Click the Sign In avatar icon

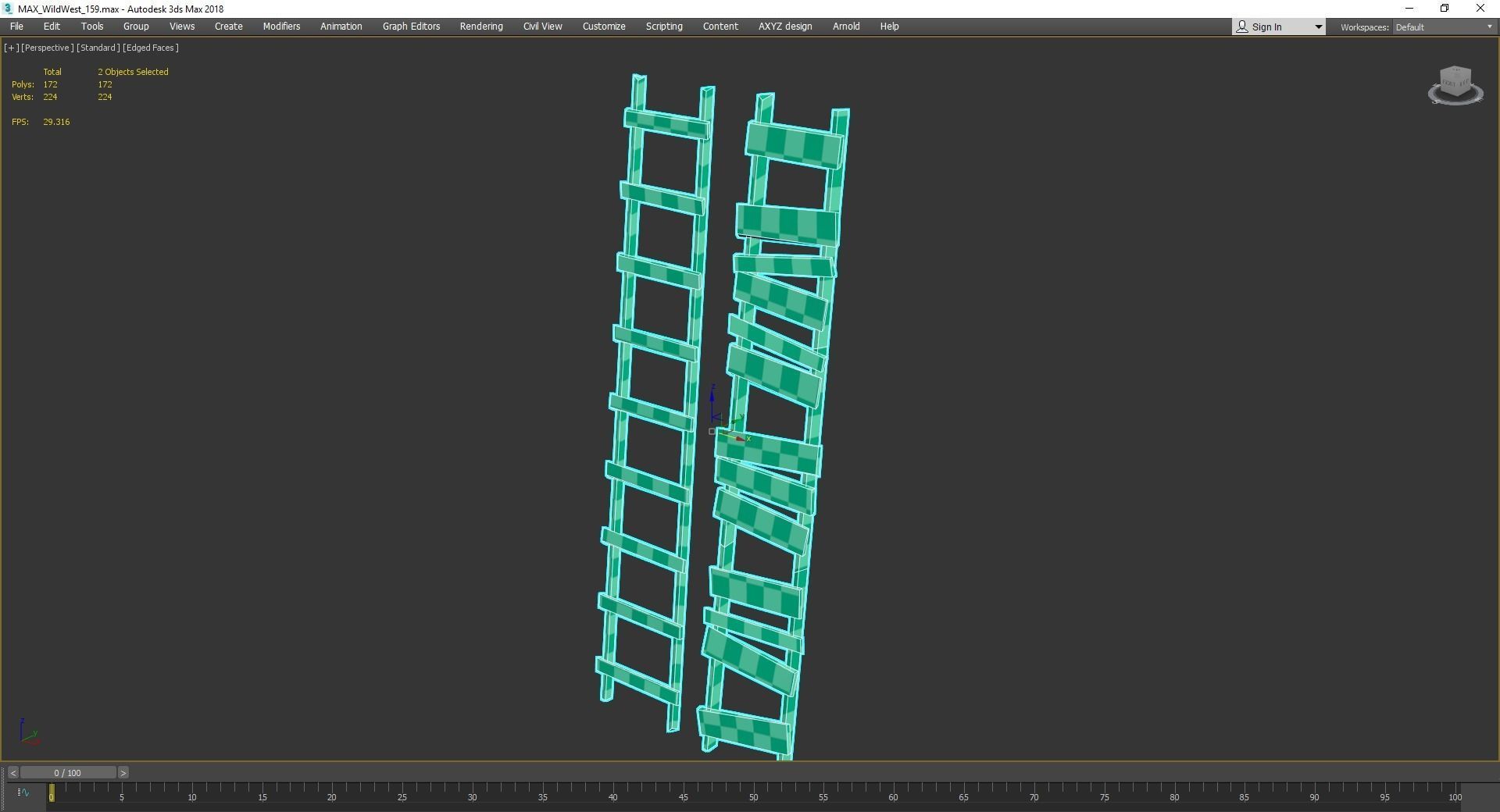pos(1241,26)
